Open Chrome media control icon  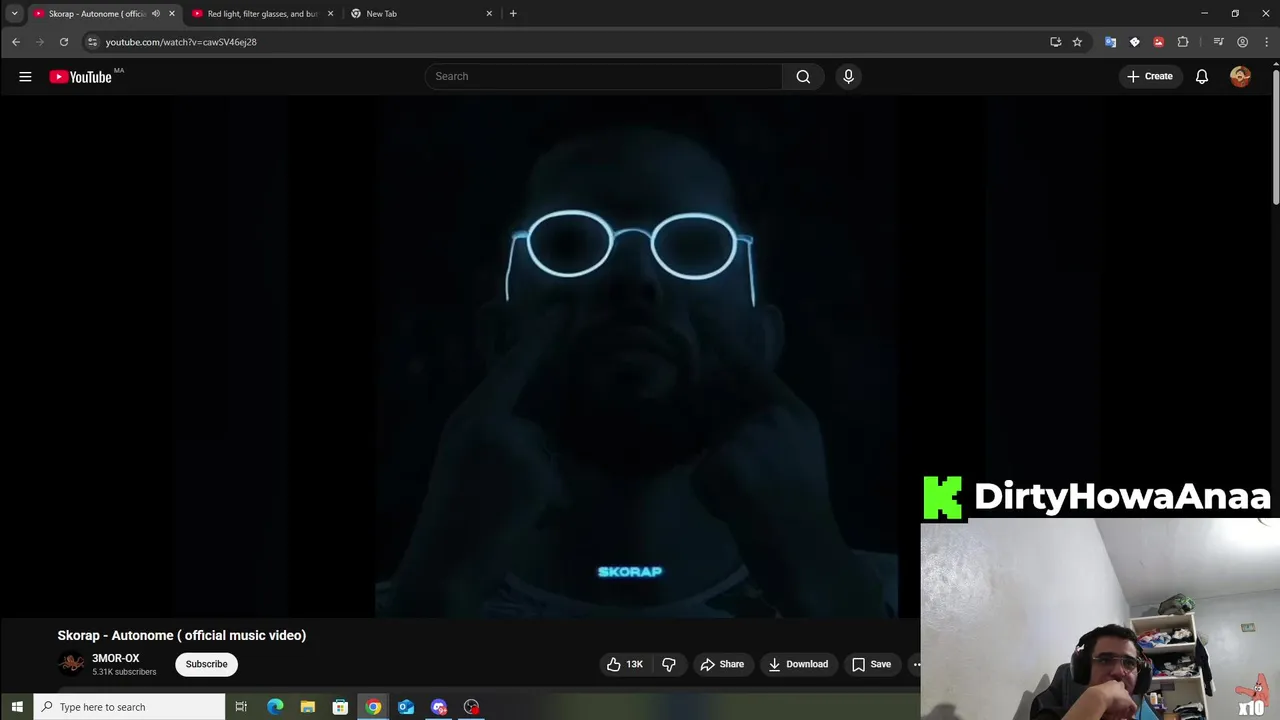1218,42
